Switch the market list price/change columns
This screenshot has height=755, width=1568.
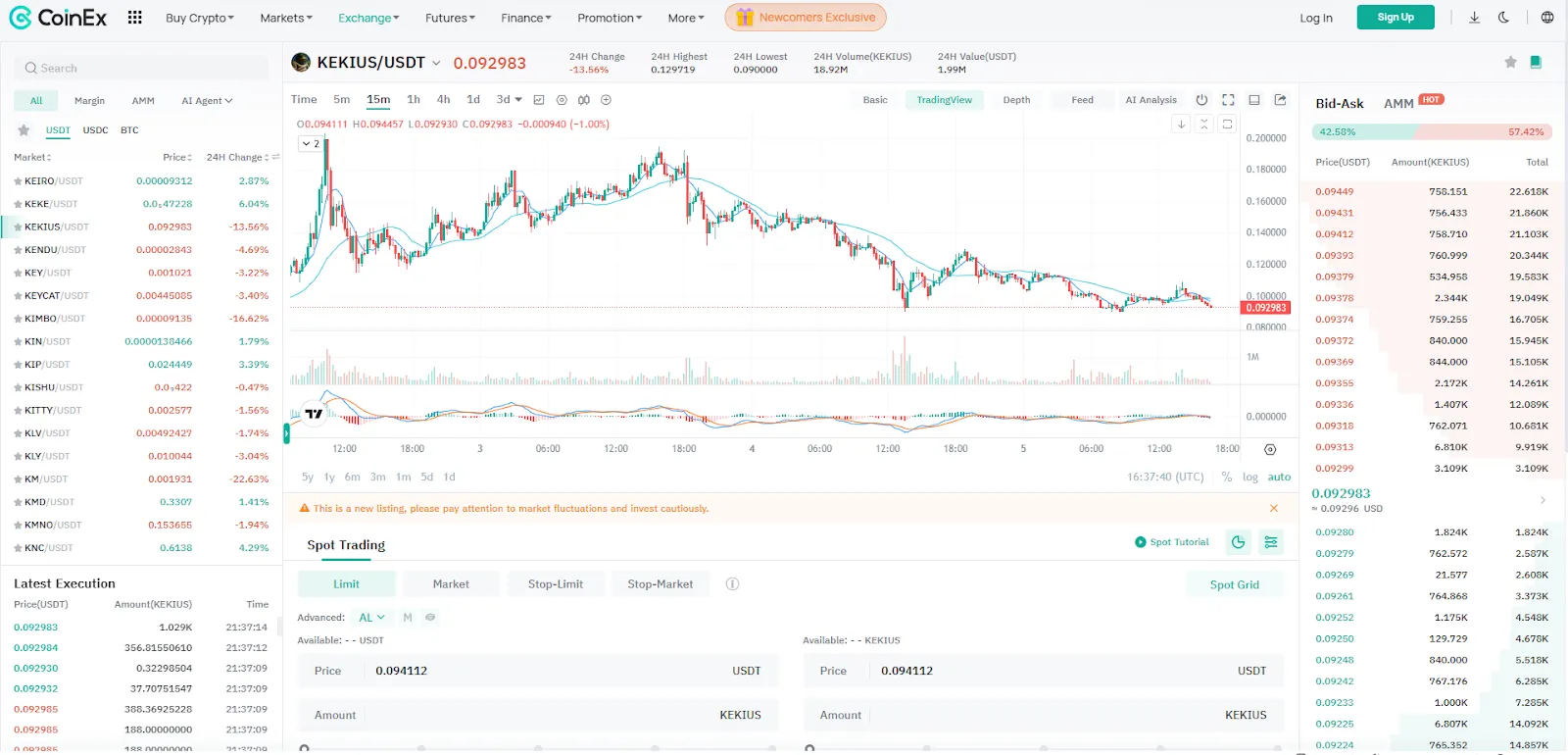(276, 157)
